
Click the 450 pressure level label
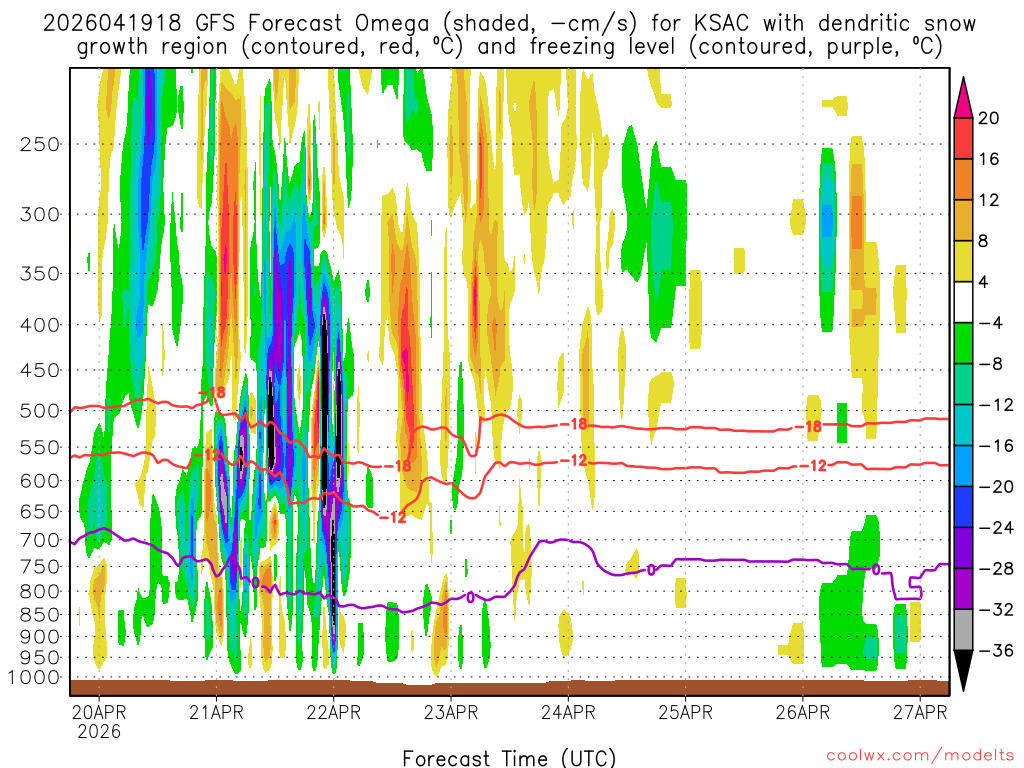[40, 370]
